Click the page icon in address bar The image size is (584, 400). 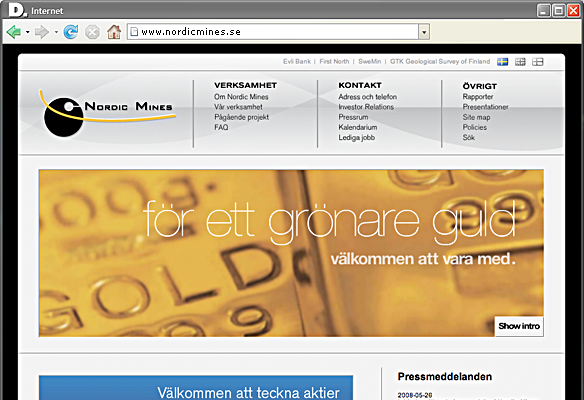[134, 32]
